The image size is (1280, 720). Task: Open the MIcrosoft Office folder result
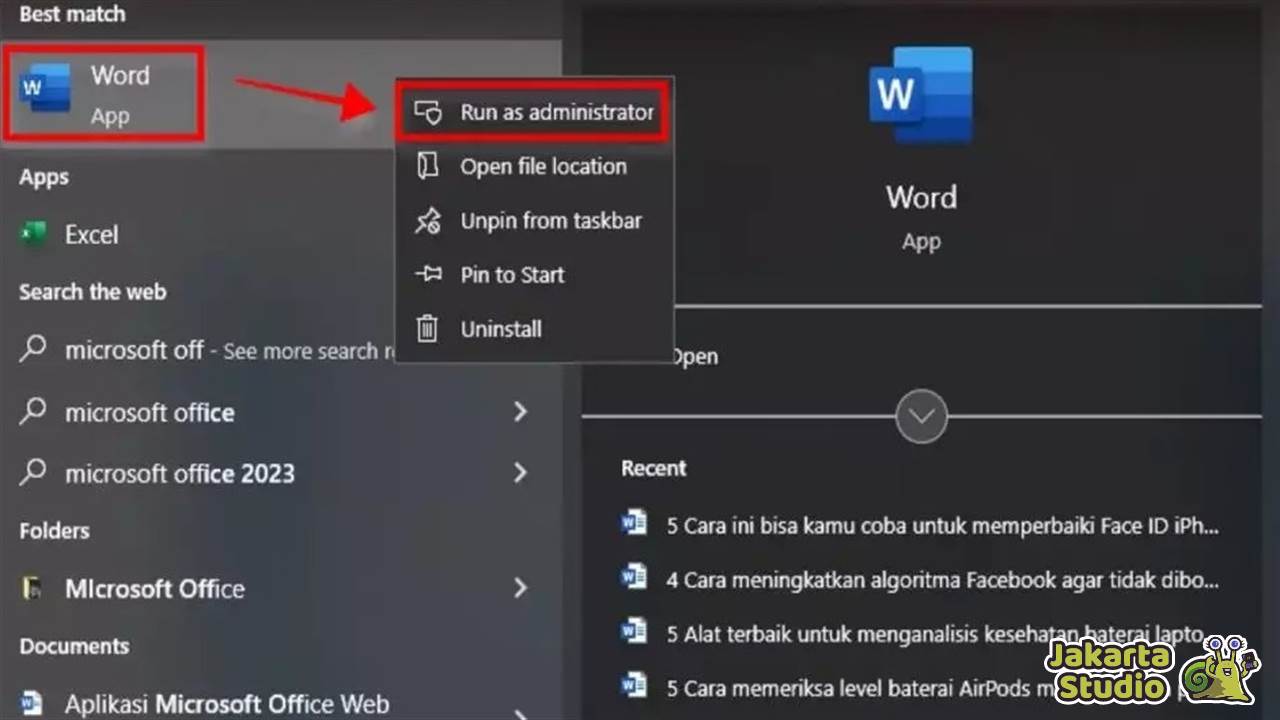280,589
